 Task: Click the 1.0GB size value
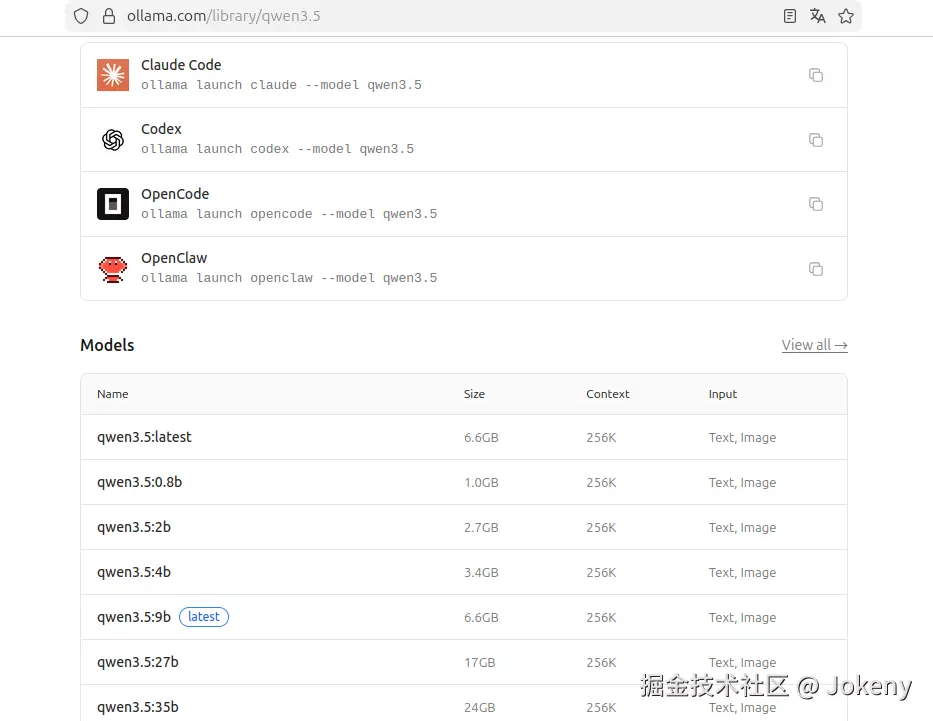point(481,482)
